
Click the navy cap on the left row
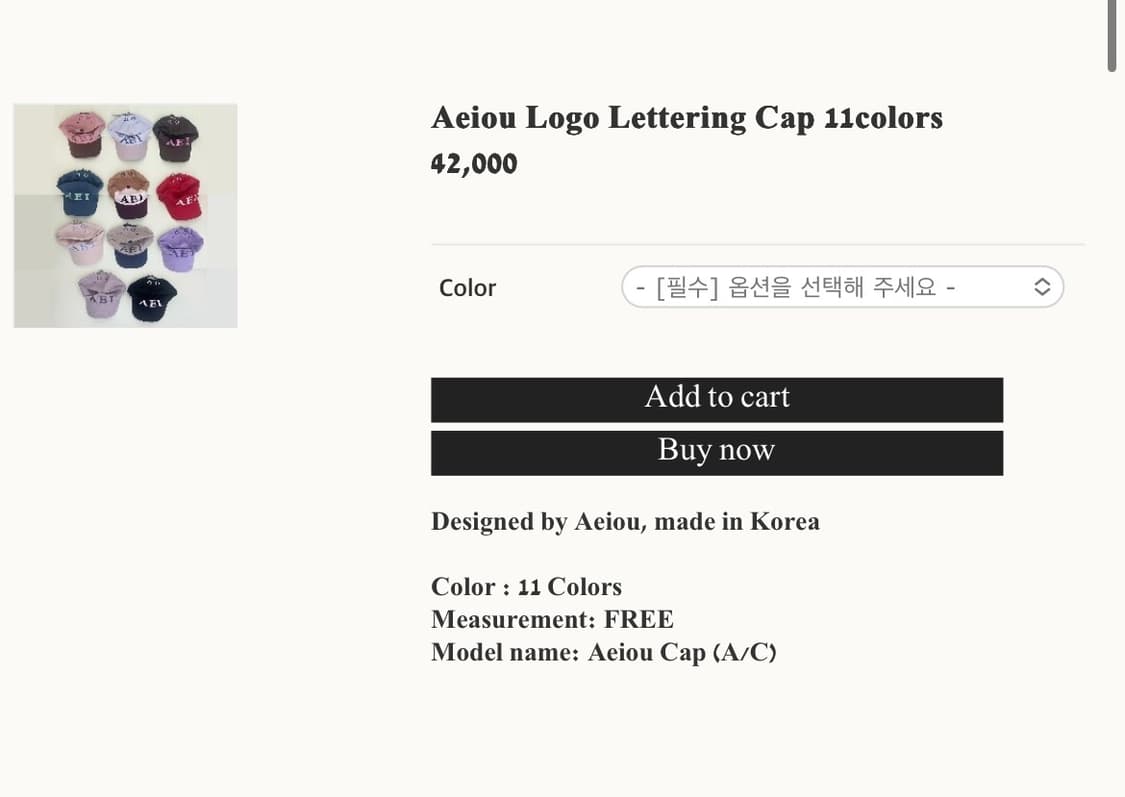pyautogui.click(x=79, y=193)
